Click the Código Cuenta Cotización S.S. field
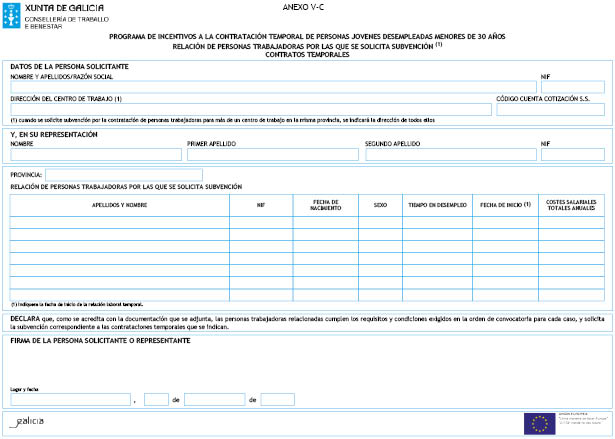615x439 pixels. [x=550, y=109]
